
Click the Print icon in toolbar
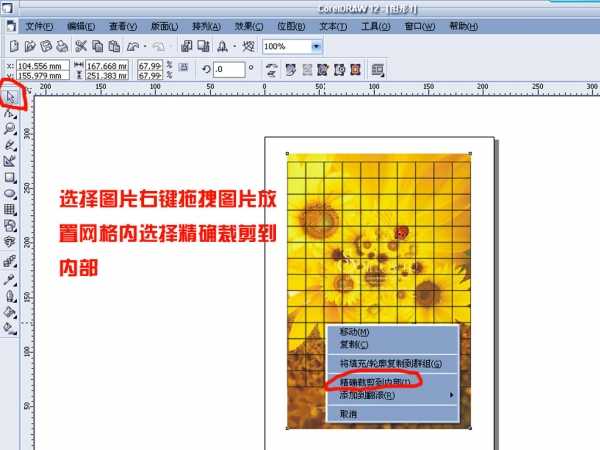[62, 46]
